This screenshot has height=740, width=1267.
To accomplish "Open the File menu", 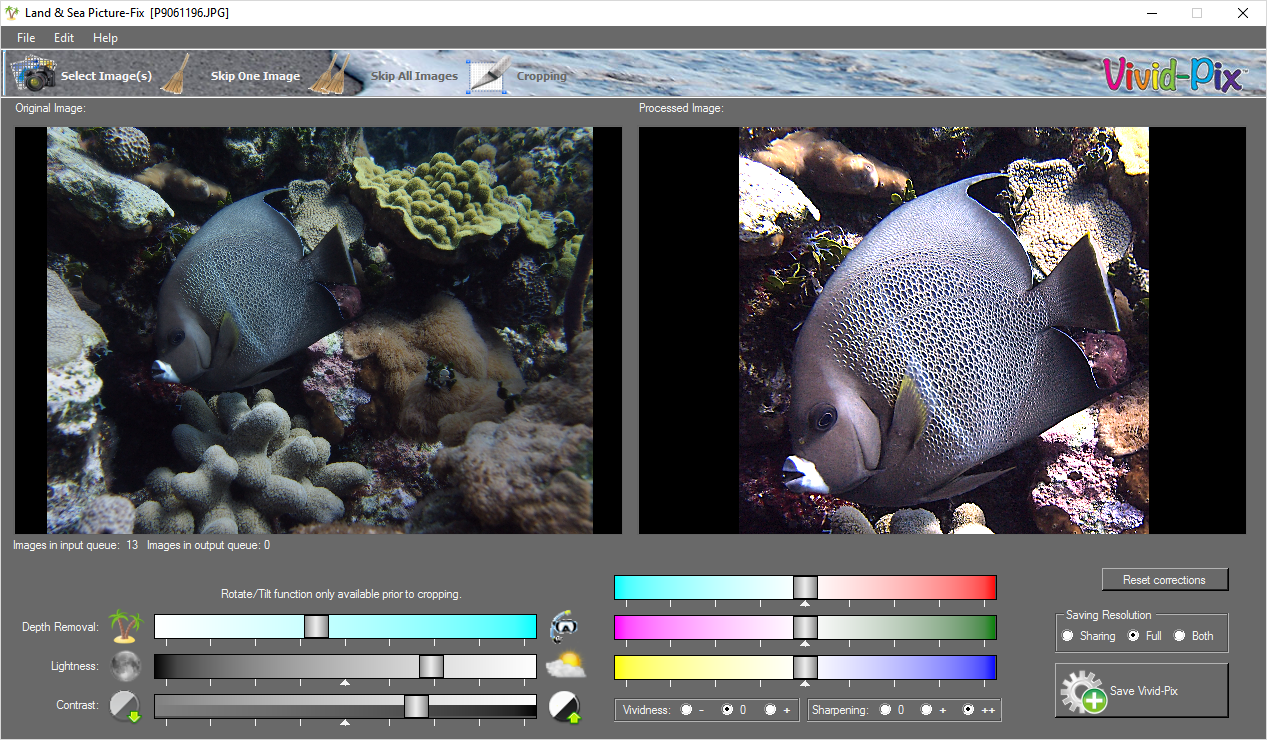I will 26,38.
